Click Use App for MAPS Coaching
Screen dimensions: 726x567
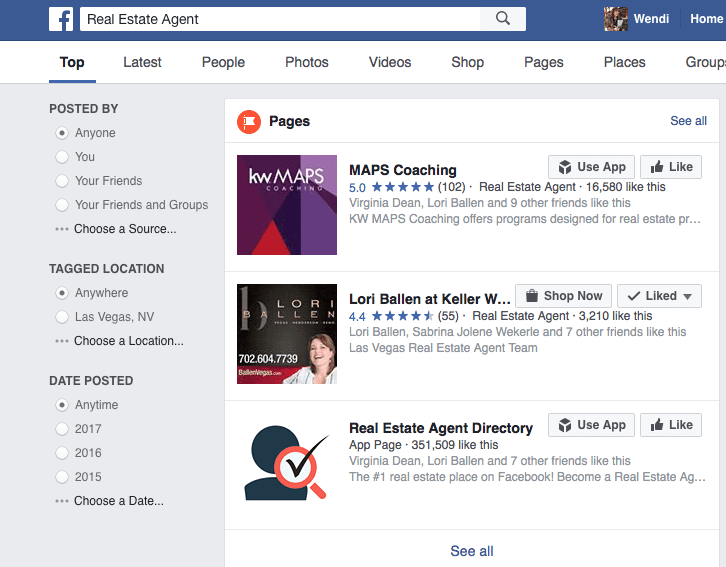click(591, 167)
